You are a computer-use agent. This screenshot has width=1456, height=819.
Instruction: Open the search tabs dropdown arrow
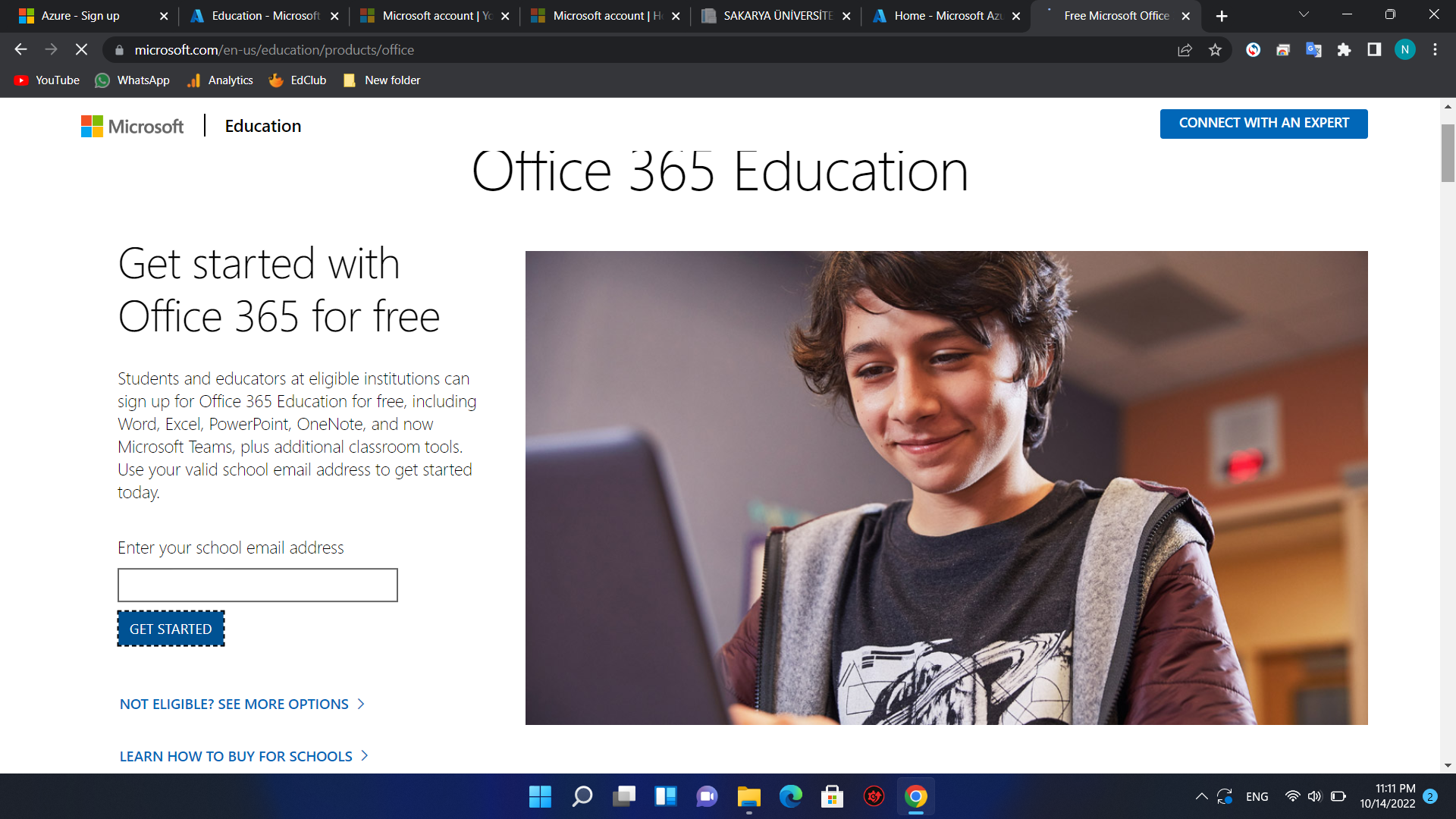[1304, 15]
